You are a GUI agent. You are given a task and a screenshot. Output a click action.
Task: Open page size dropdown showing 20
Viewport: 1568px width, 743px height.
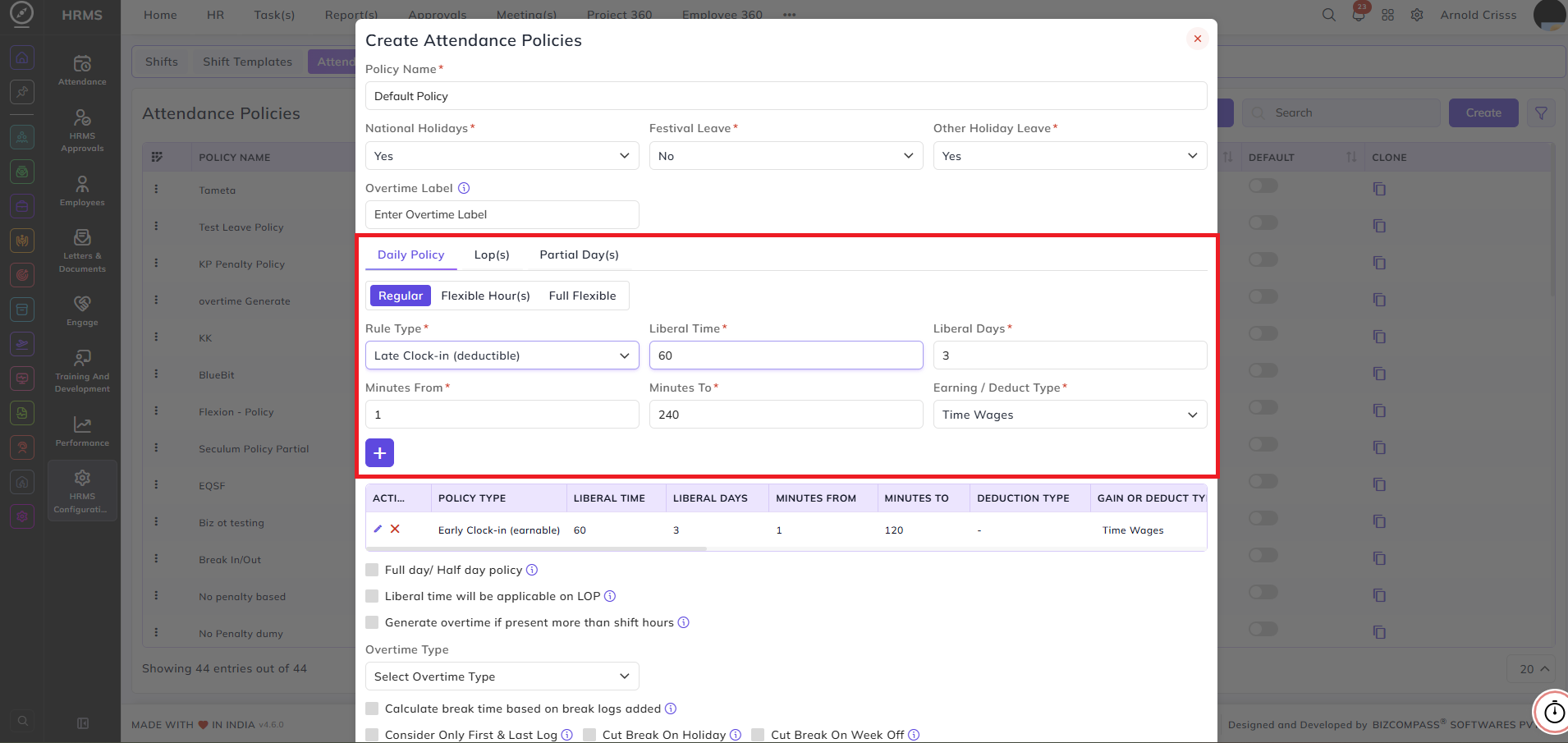(x=1533, y=669)
